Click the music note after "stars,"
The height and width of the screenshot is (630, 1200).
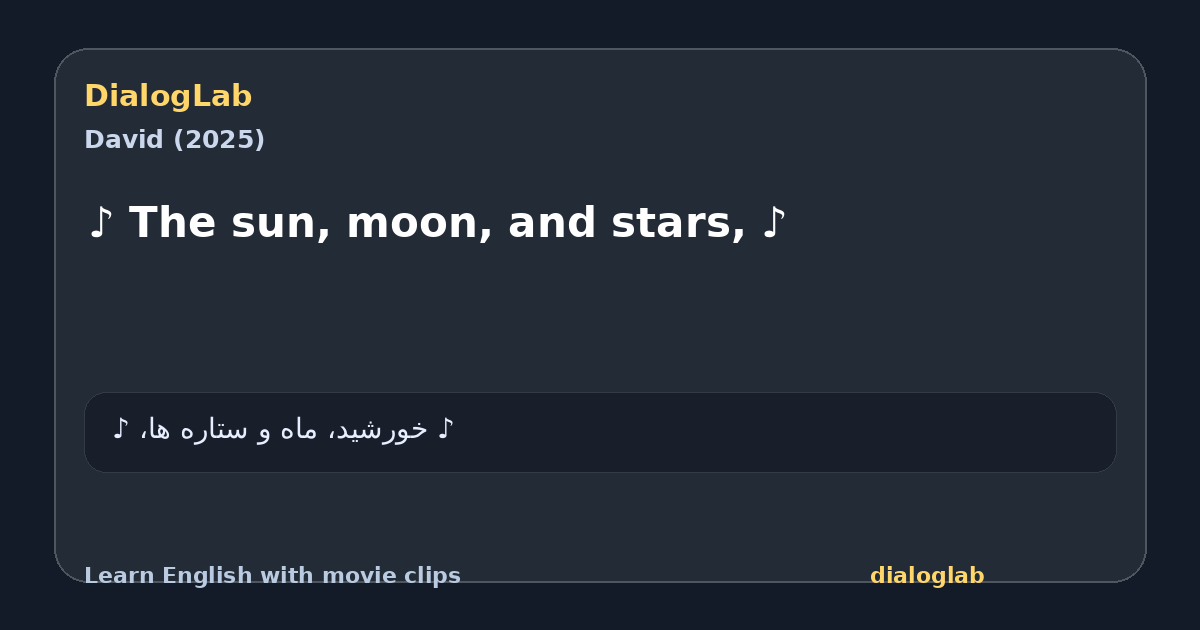click(774, 223)
